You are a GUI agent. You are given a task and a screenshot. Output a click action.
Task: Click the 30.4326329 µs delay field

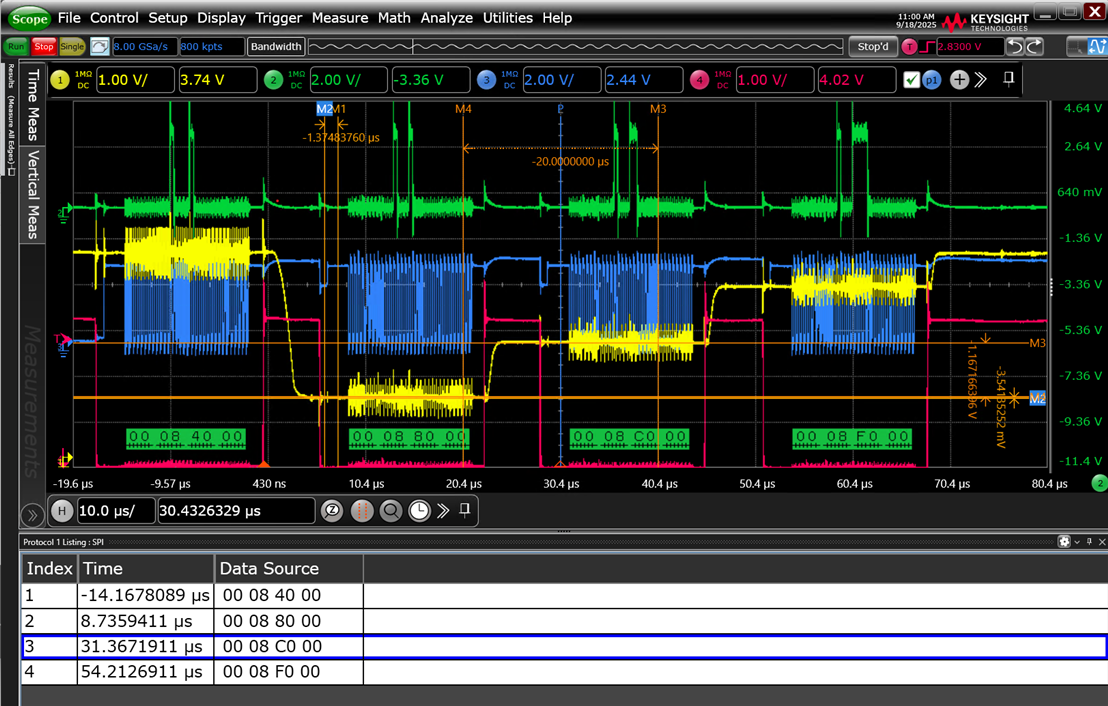click(236, 510)
